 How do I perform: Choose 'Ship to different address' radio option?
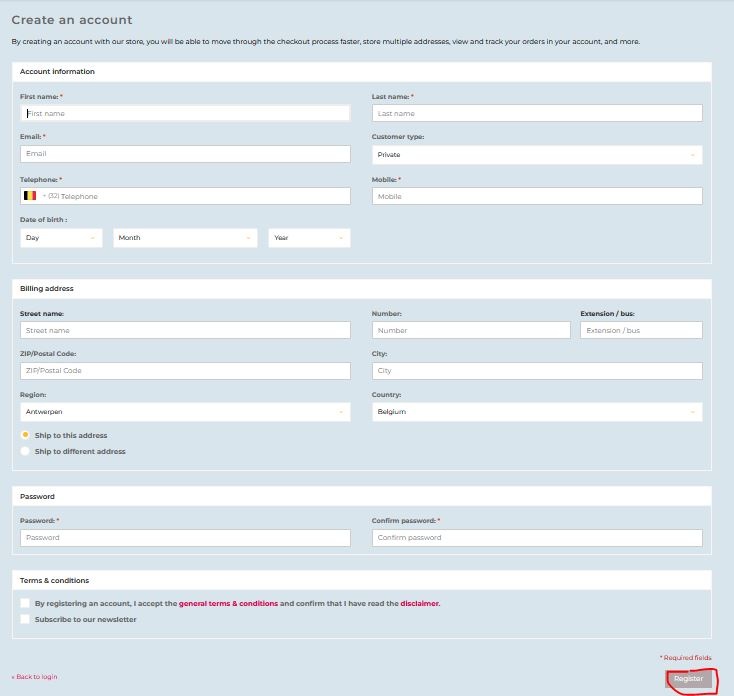[x=25, y=451]
